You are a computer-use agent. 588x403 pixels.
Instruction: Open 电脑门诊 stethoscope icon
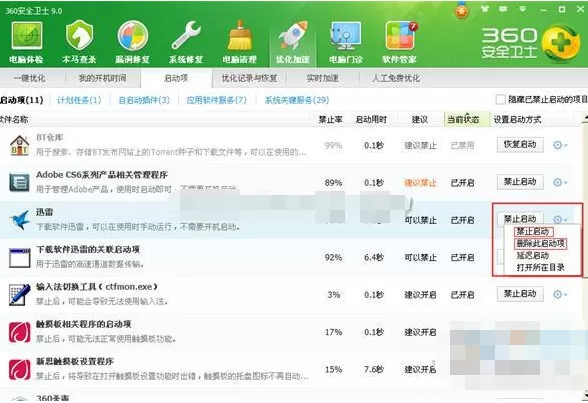pyautogui.click(x=346, y=41)
